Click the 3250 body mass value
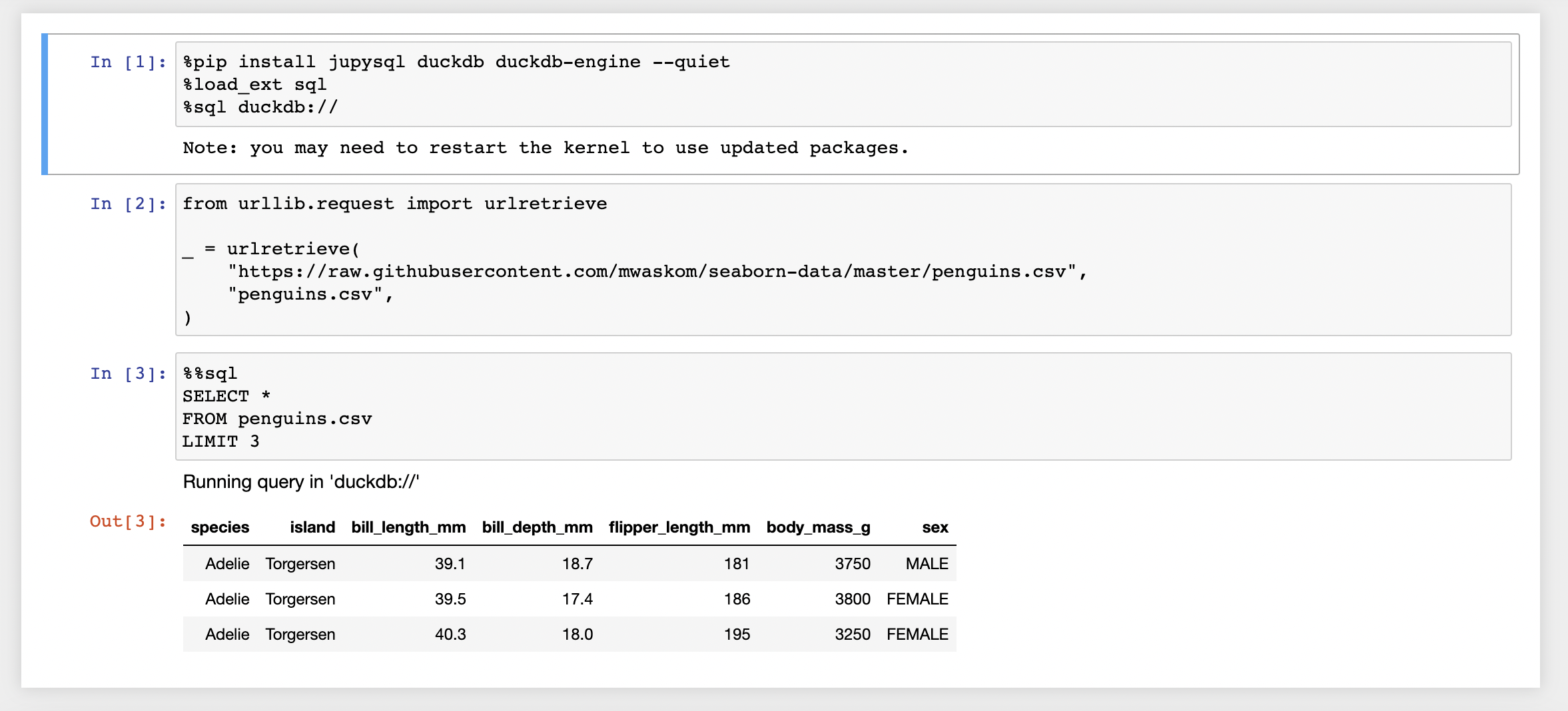The image size is (1568, 711). click(x=852, y=634)
